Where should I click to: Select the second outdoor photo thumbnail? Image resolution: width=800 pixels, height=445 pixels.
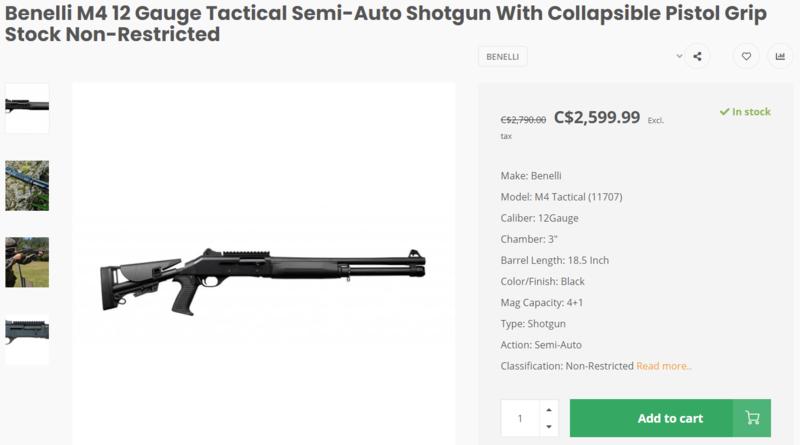coord(27,185)
